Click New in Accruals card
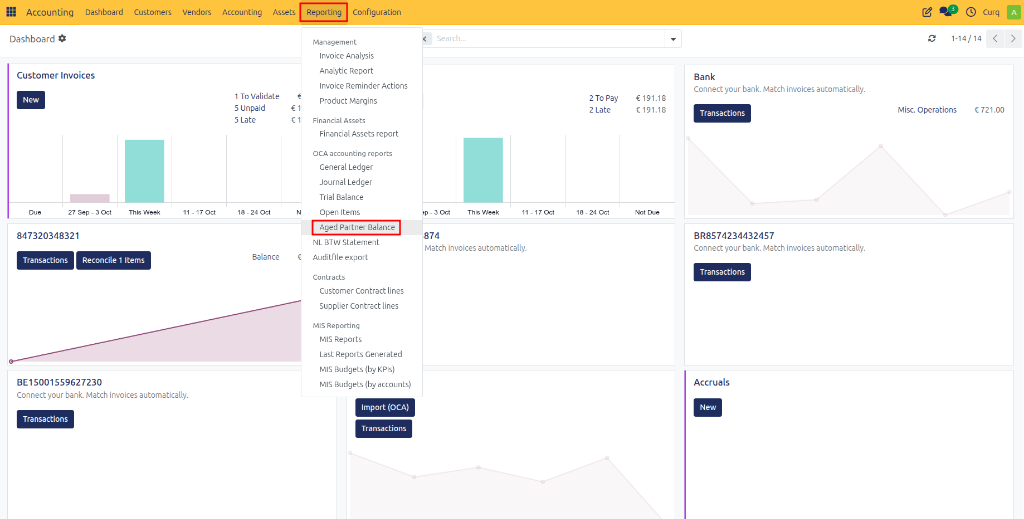This screenshot has height=519, width=1024. (708, 407)
